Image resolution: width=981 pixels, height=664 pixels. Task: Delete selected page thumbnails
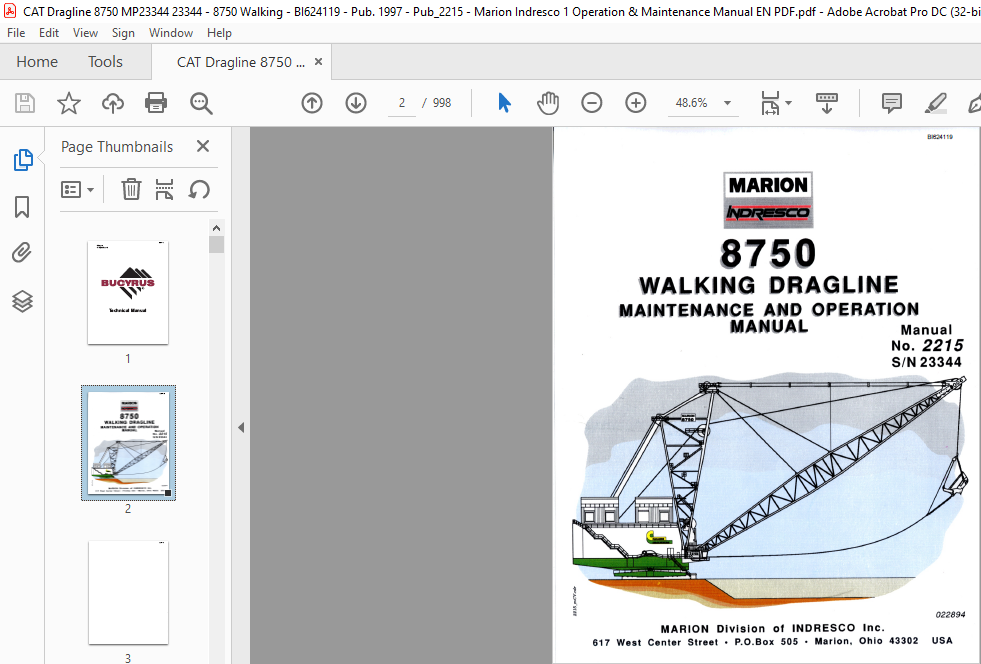point(131,189)
